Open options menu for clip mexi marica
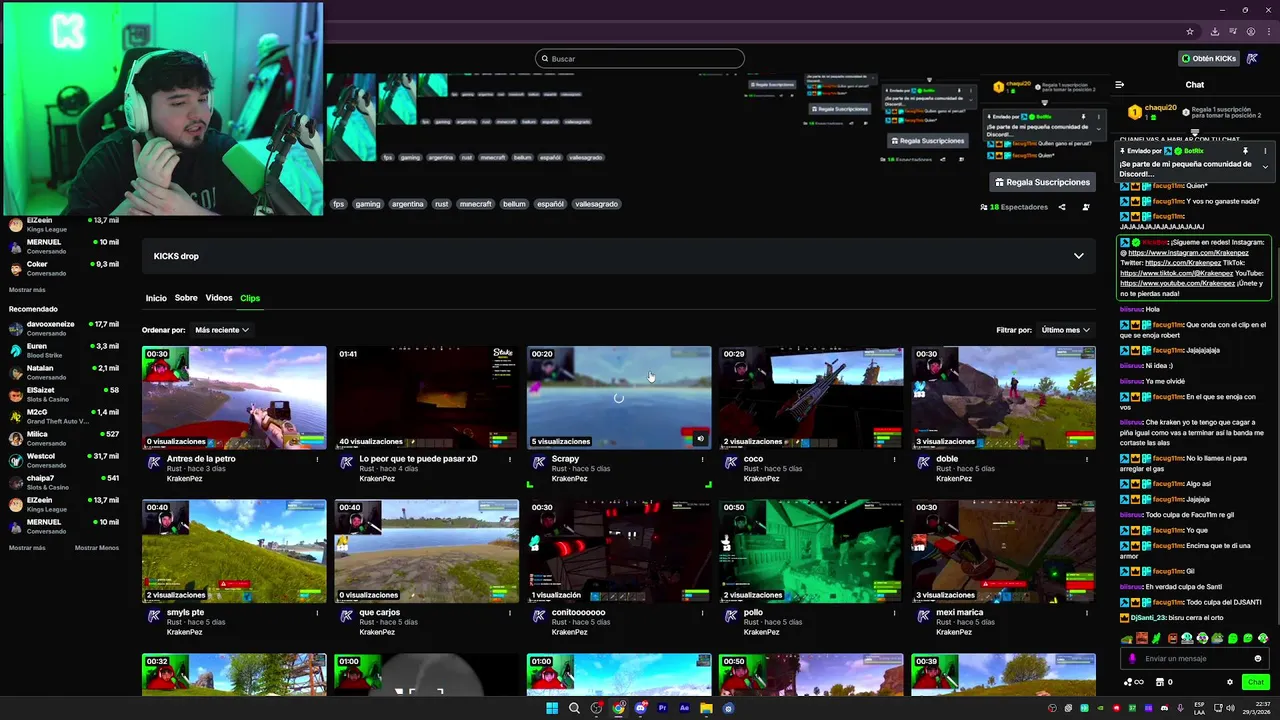The height and width of the screenshot is (720, 1280). tap(1086, 612)
